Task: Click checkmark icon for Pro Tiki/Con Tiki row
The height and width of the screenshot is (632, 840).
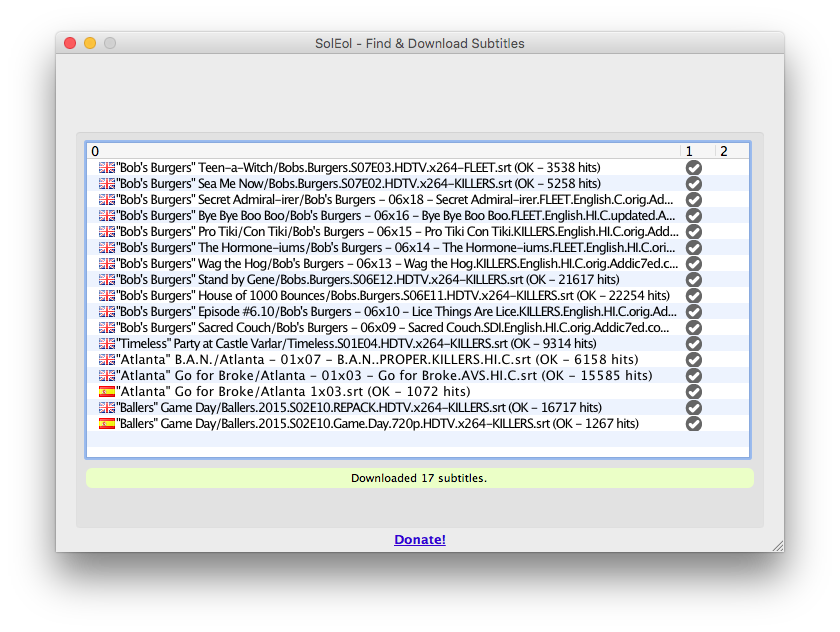Action: 694,232
